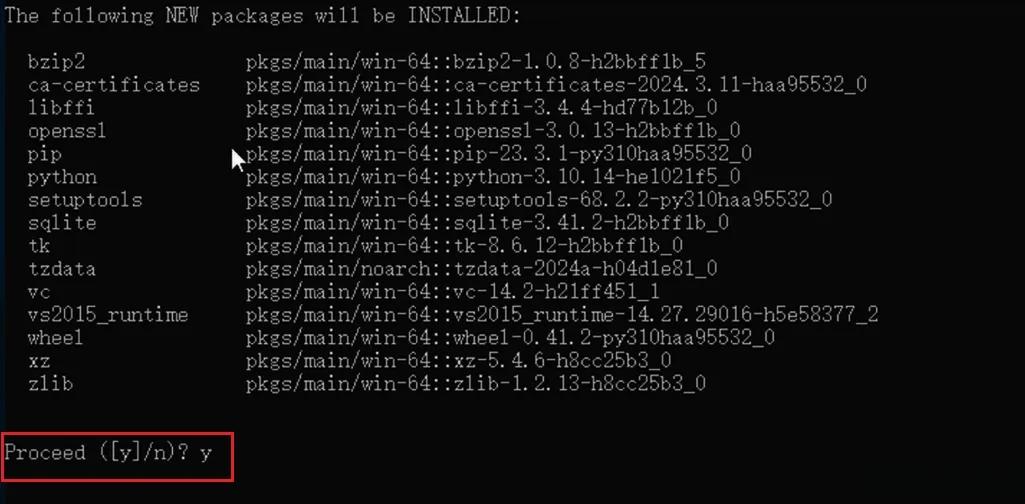Click the tk package name

click(39, 246)
